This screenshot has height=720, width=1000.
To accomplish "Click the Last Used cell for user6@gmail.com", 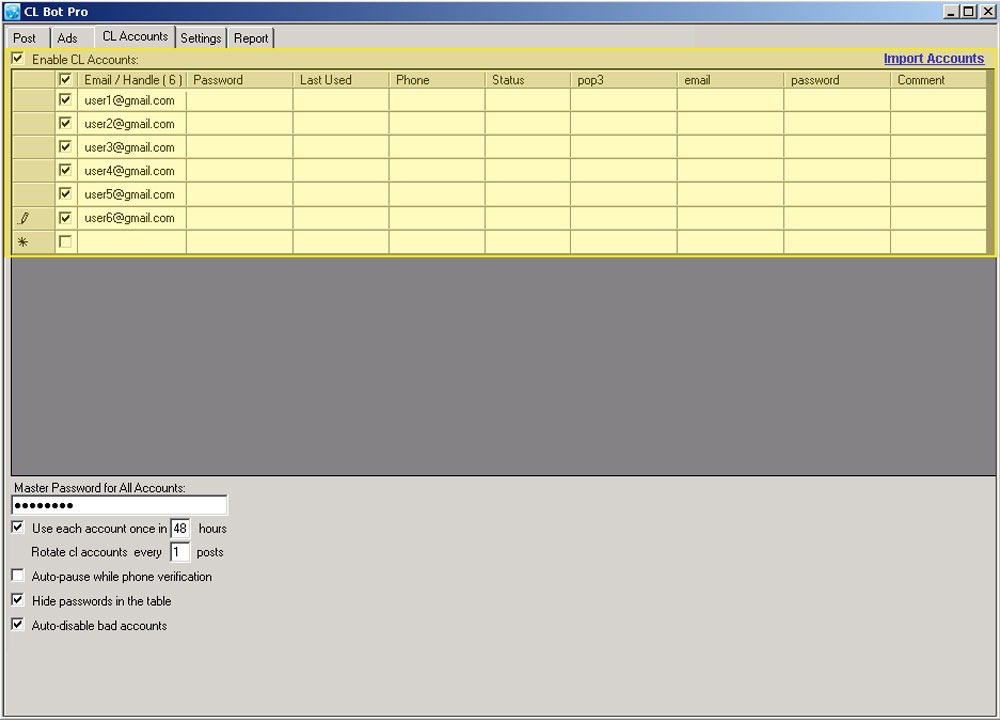I will point(341,218).
